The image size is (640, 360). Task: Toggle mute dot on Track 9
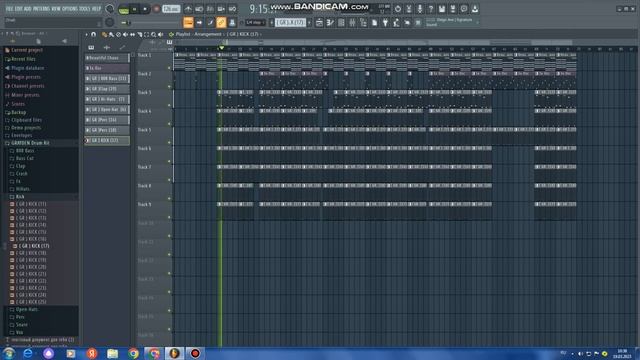[x=169, y=218]
